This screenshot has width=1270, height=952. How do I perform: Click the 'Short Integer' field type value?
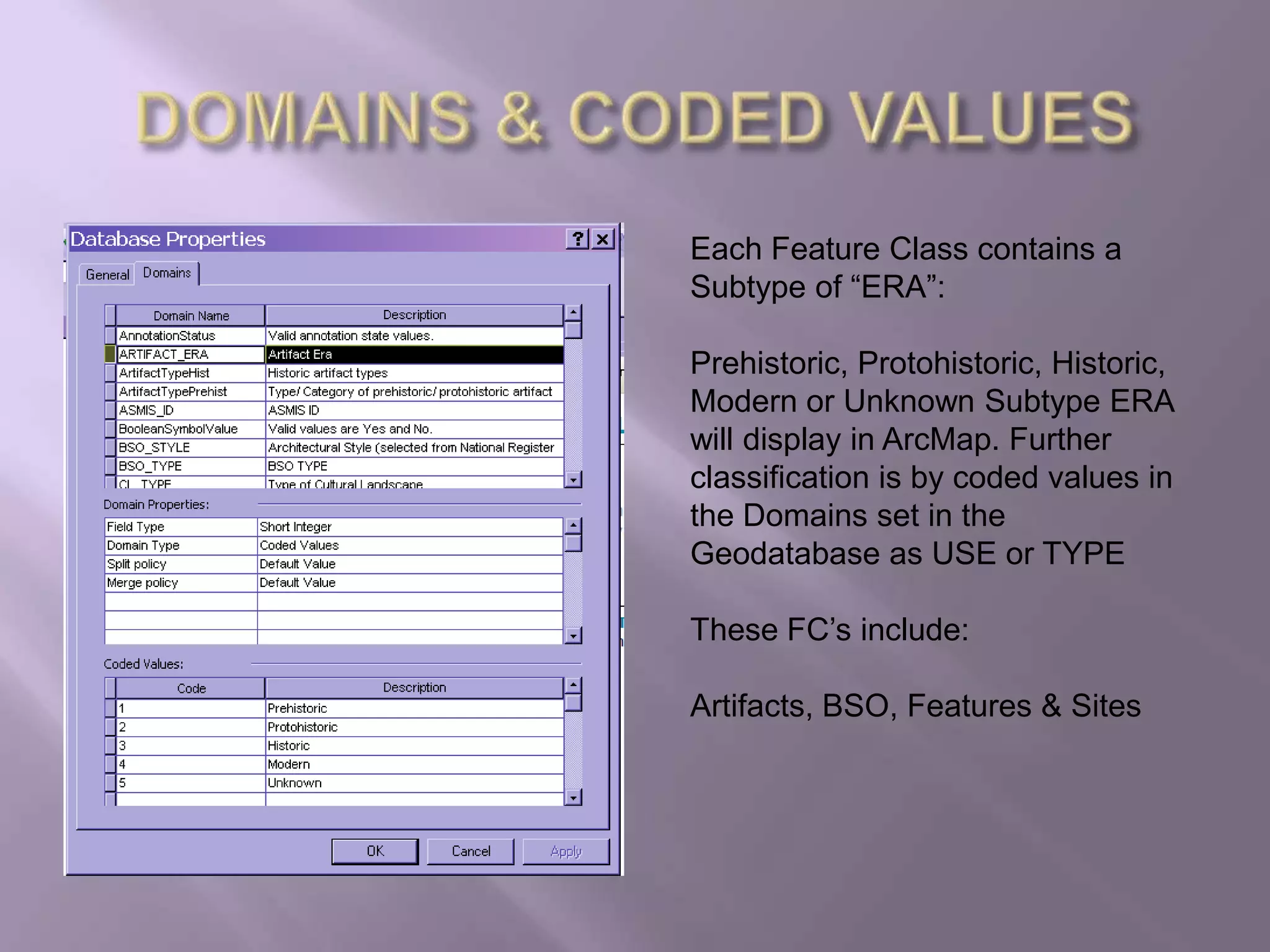(x=410, y=527)
